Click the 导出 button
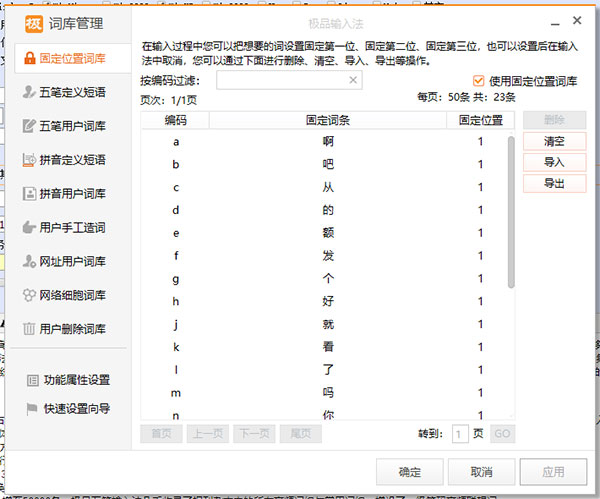 click(x=554, y=183)
